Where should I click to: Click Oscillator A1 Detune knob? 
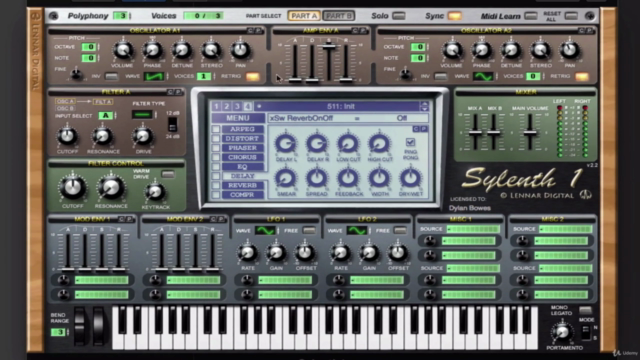[182, 51]
